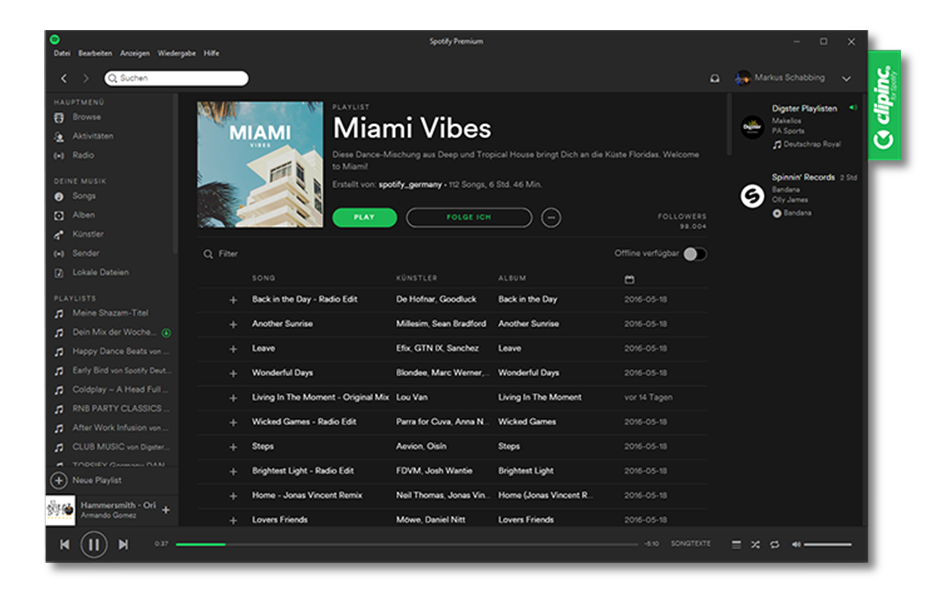Open Songs under Deine Musik

coord(84,196)
